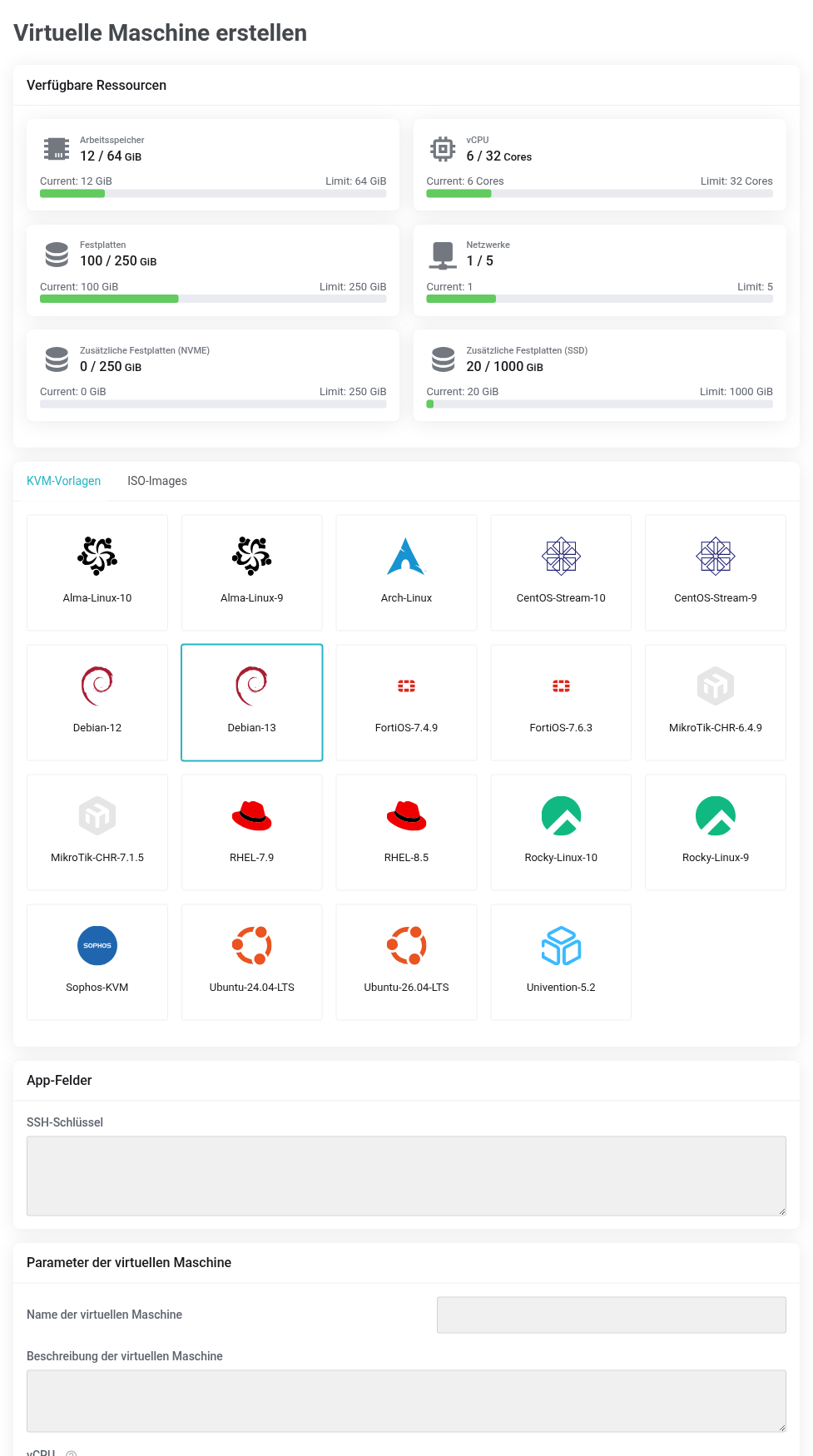The image size is (813, 1456).
Task: Focus the Name der virtuellen Maschine field
Action: 611,1315
